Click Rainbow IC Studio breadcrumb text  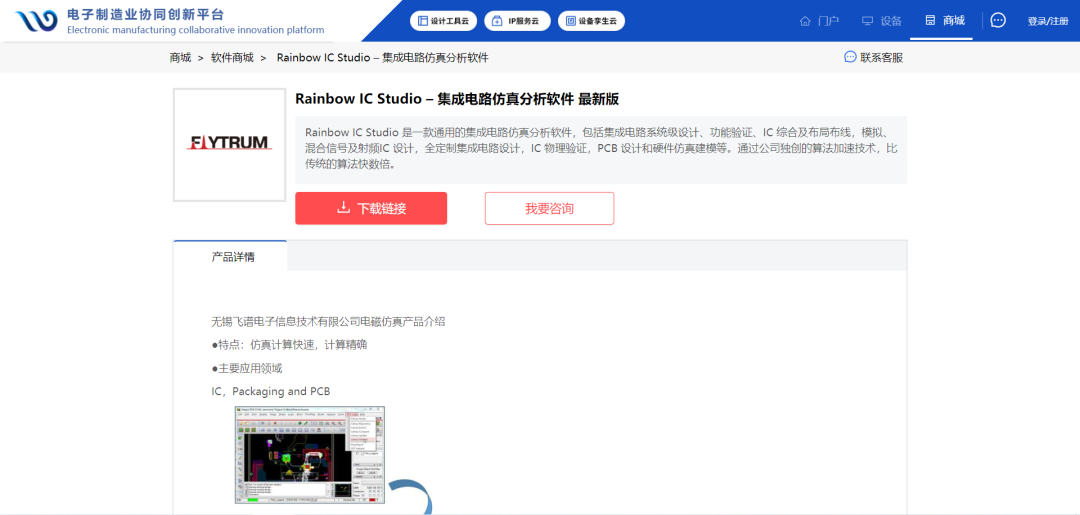(382, 58)
